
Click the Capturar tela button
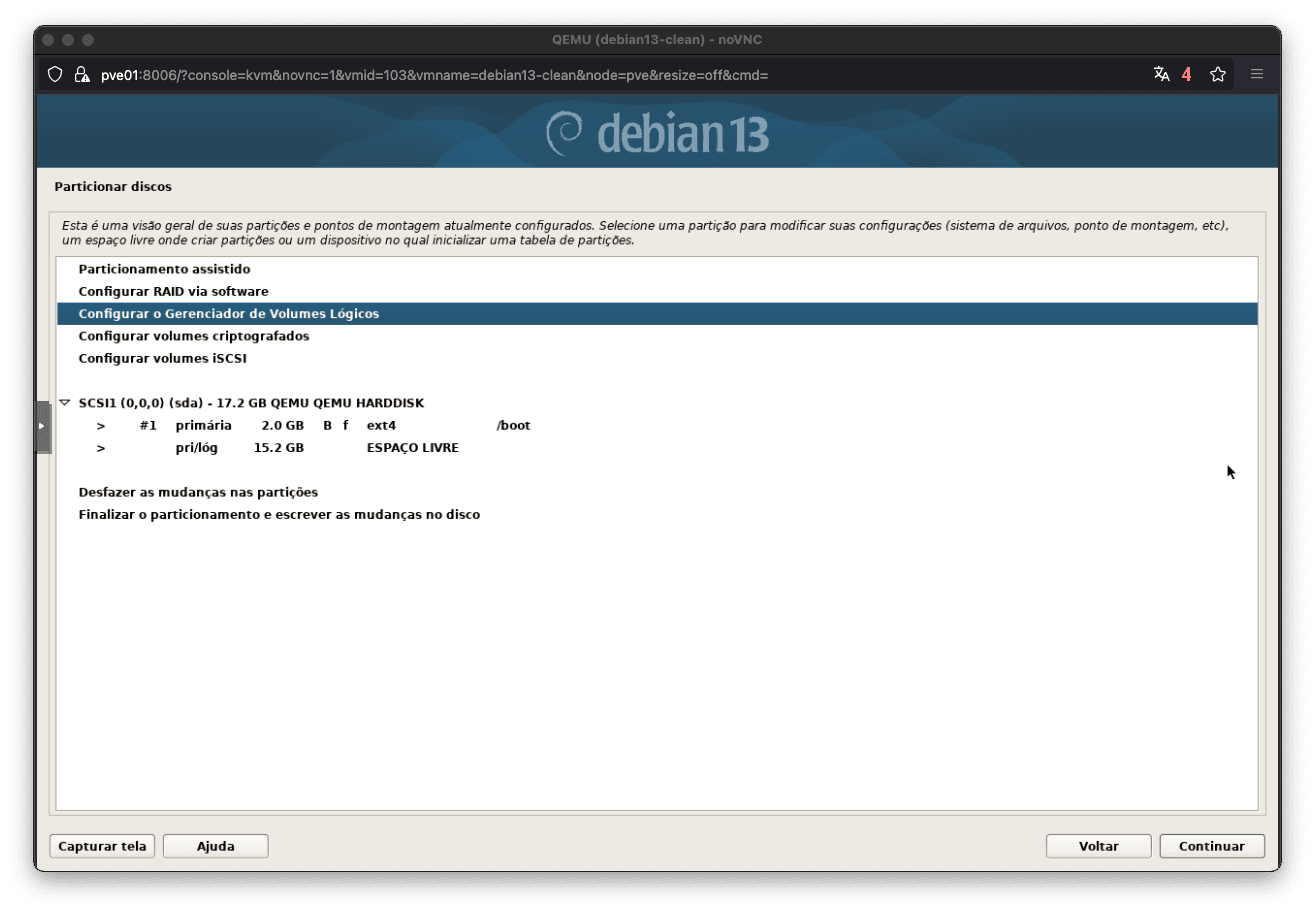(x=102, y=846)
